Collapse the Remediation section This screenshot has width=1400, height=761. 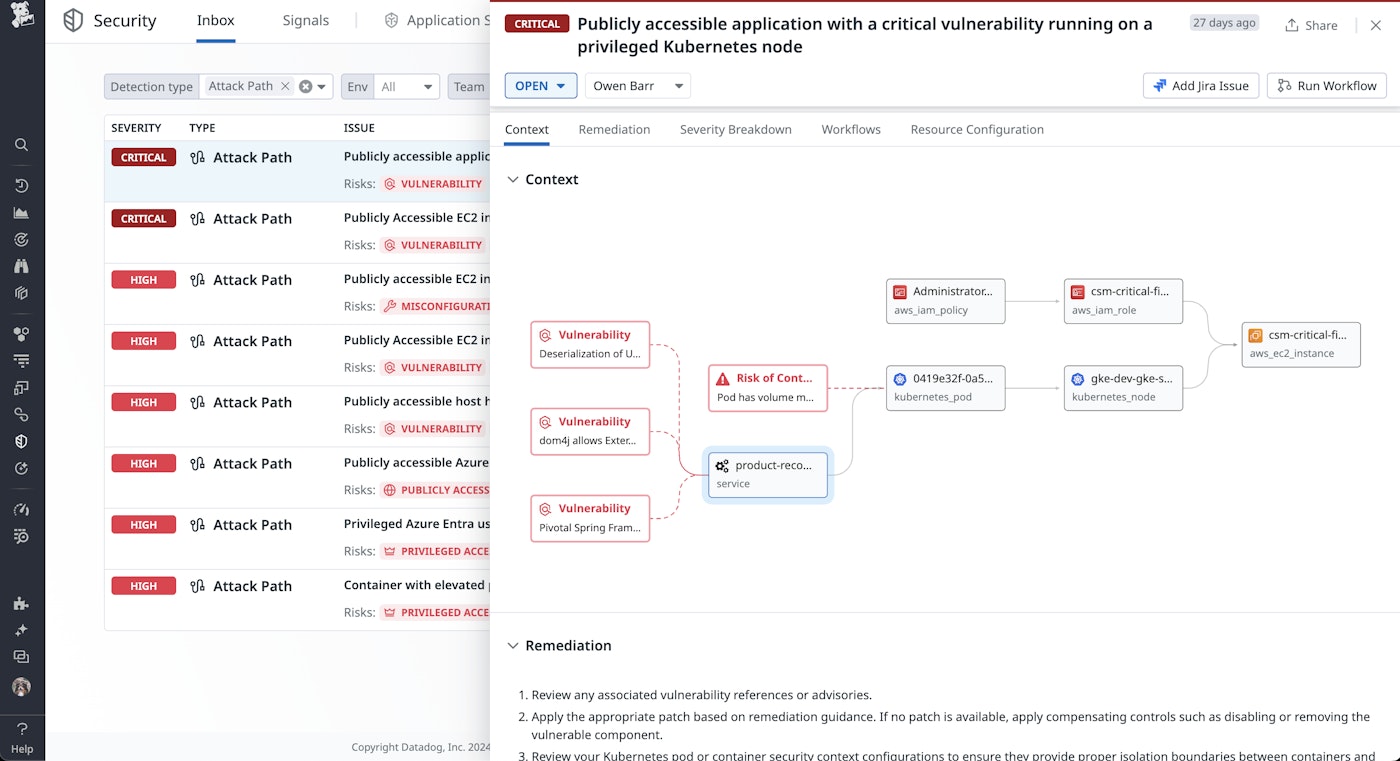coord(513,646)
